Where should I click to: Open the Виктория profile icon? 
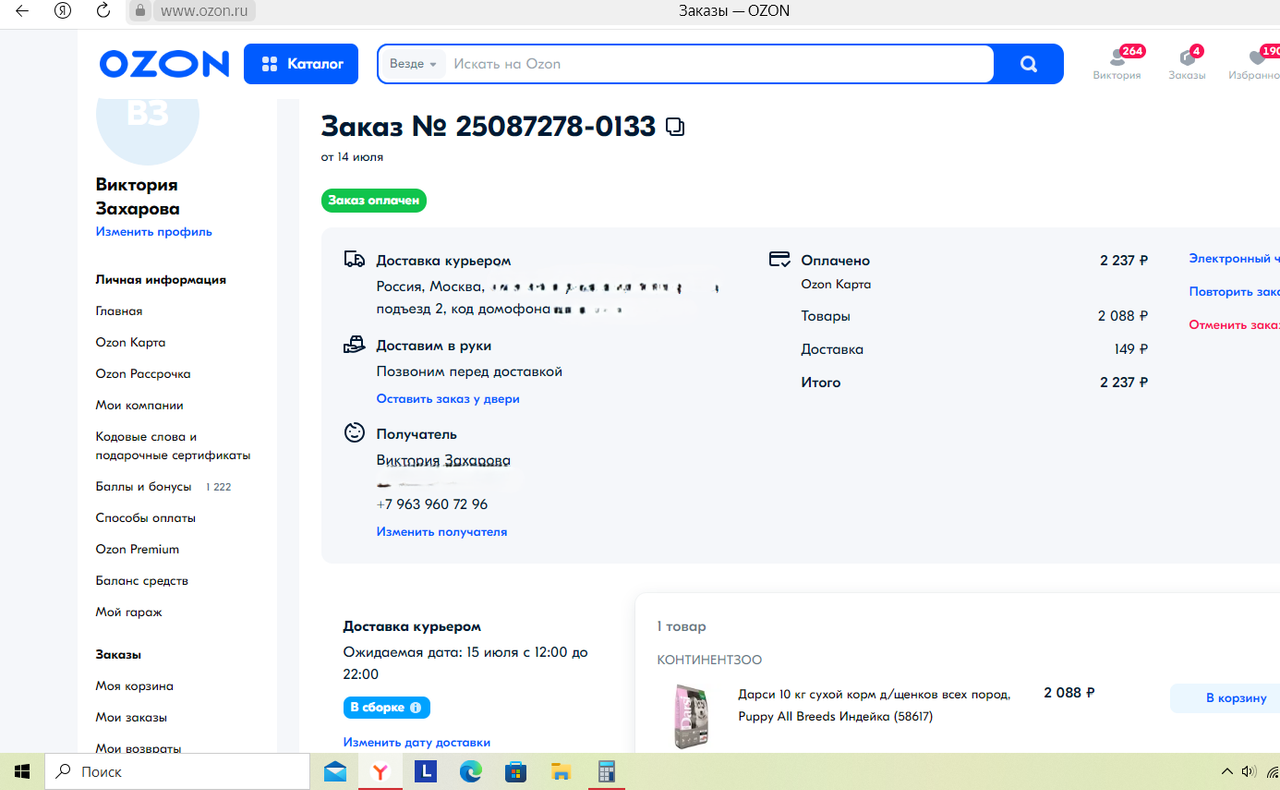coord(1117,63)
